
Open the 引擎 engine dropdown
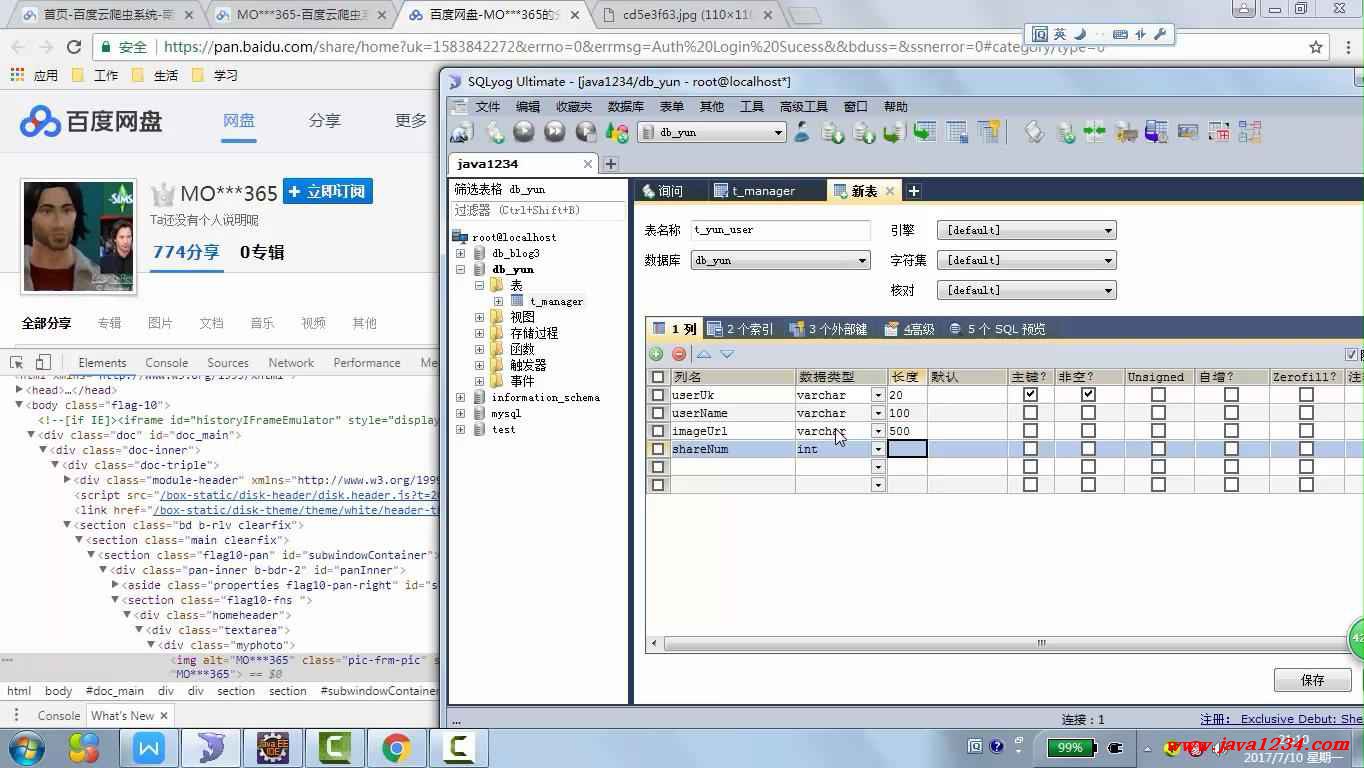tap(1026, 230)
